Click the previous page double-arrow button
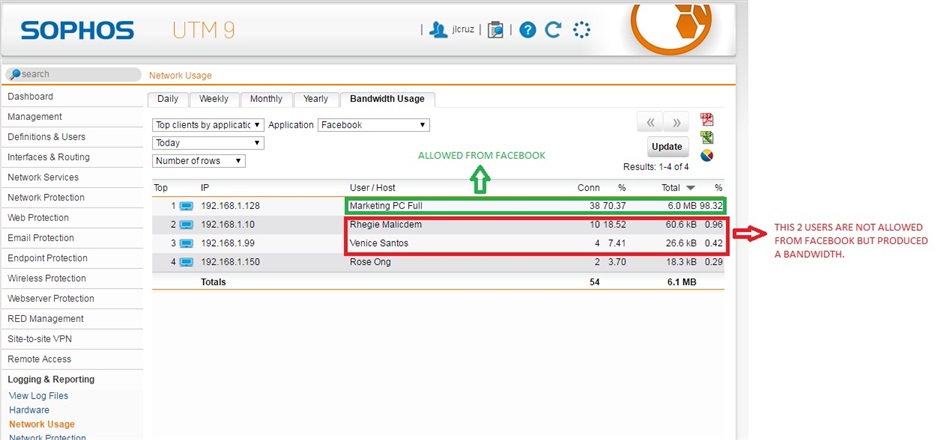Screen dimensions: 940x440 pos(650,123)
